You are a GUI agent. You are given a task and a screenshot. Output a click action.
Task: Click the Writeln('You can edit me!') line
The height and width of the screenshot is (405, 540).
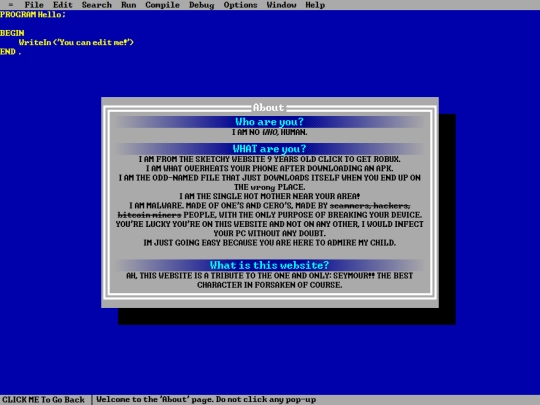[76, 42]
